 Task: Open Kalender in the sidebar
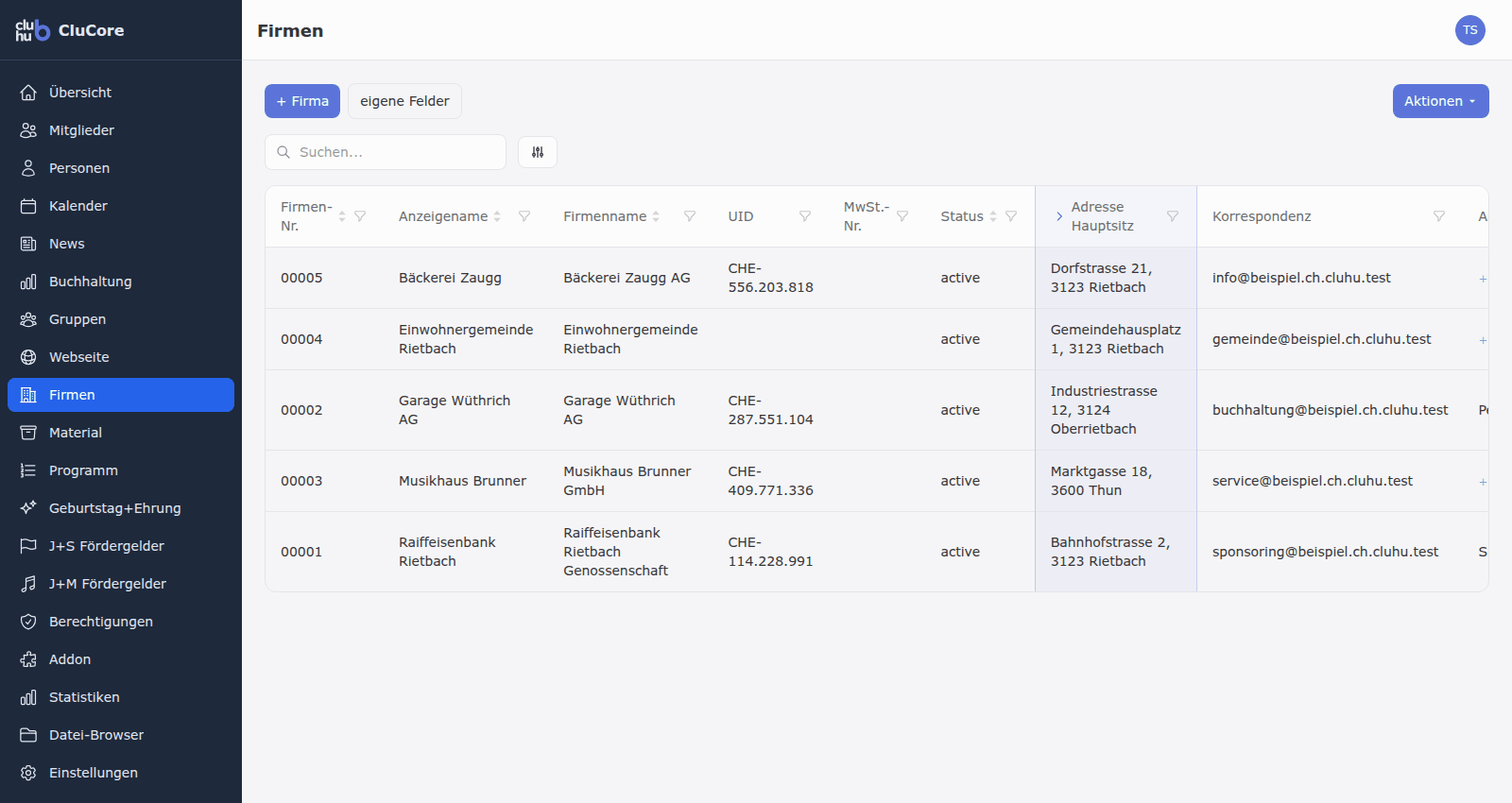(121, 206)
